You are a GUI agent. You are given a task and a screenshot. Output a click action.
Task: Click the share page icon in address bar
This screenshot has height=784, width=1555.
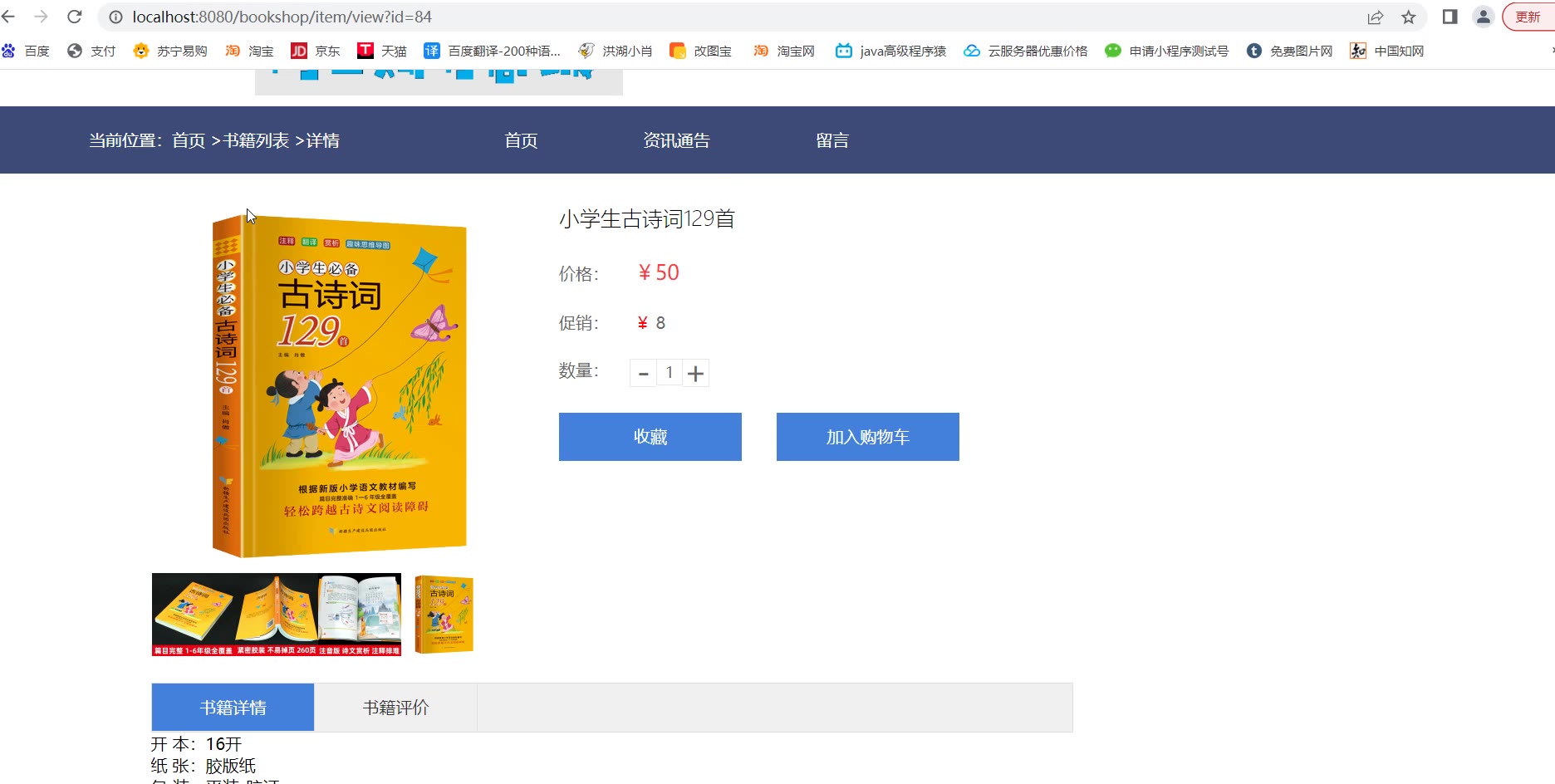pyautogui.click(x=1376, y=17)
